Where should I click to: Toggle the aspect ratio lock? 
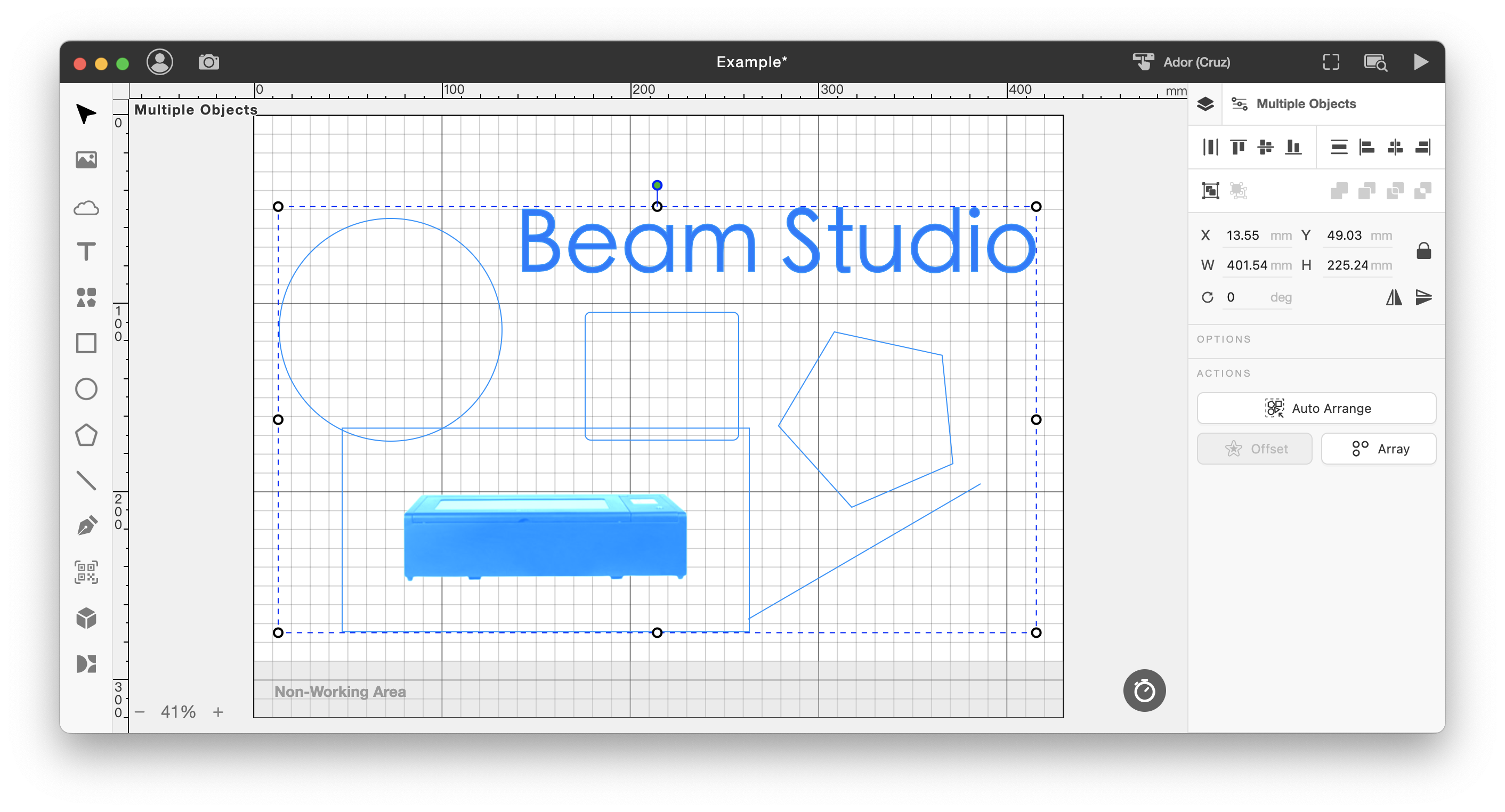1424,250
